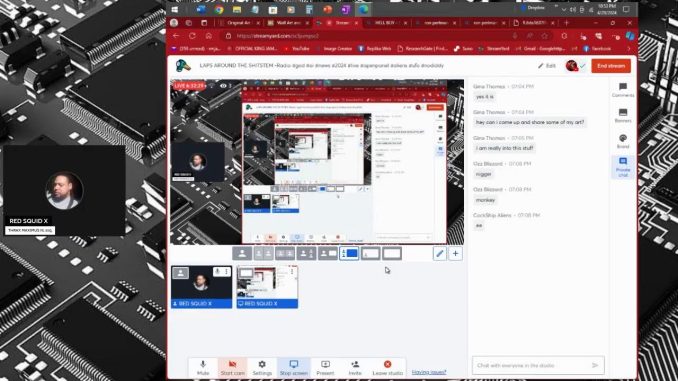Toggle the viewer count eye icon
This screenshot has height=381, width=678.
tap(223, 86)
